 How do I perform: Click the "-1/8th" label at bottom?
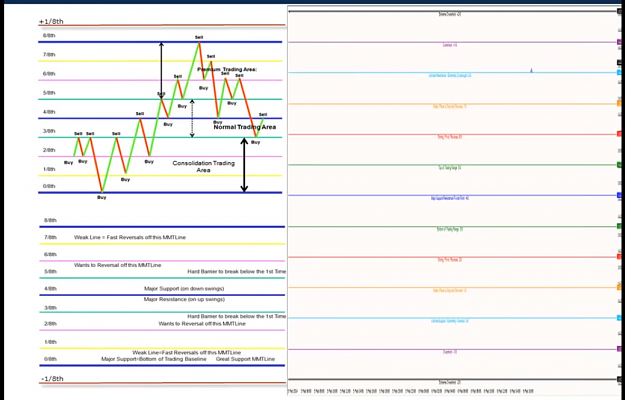tap(52, 378)
